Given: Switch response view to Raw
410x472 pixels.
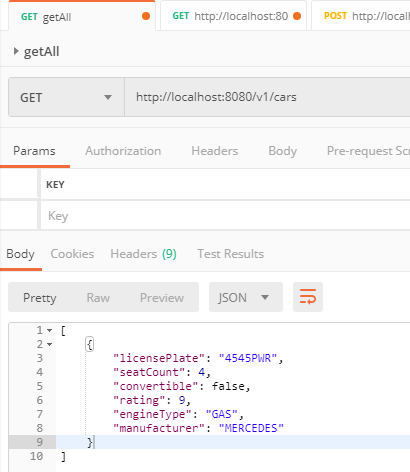Looking at the screenshot, I should [98, 298].
